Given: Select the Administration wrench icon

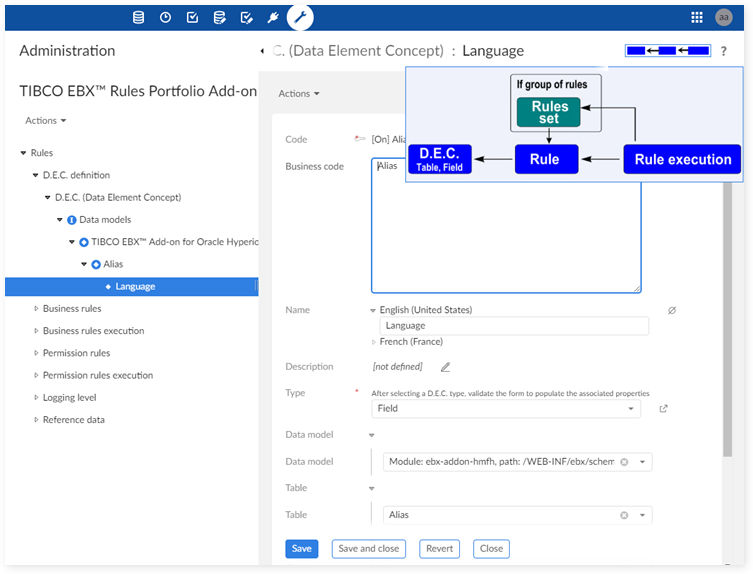Looking at the screenshot, I should 300,18.
